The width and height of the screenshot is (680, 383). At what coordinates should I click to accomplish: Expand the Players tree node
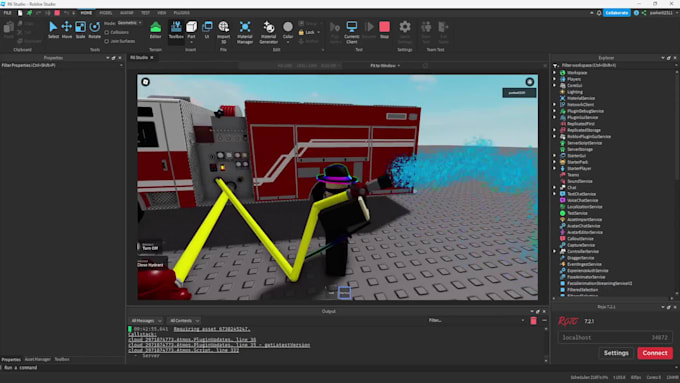[555, 79]
